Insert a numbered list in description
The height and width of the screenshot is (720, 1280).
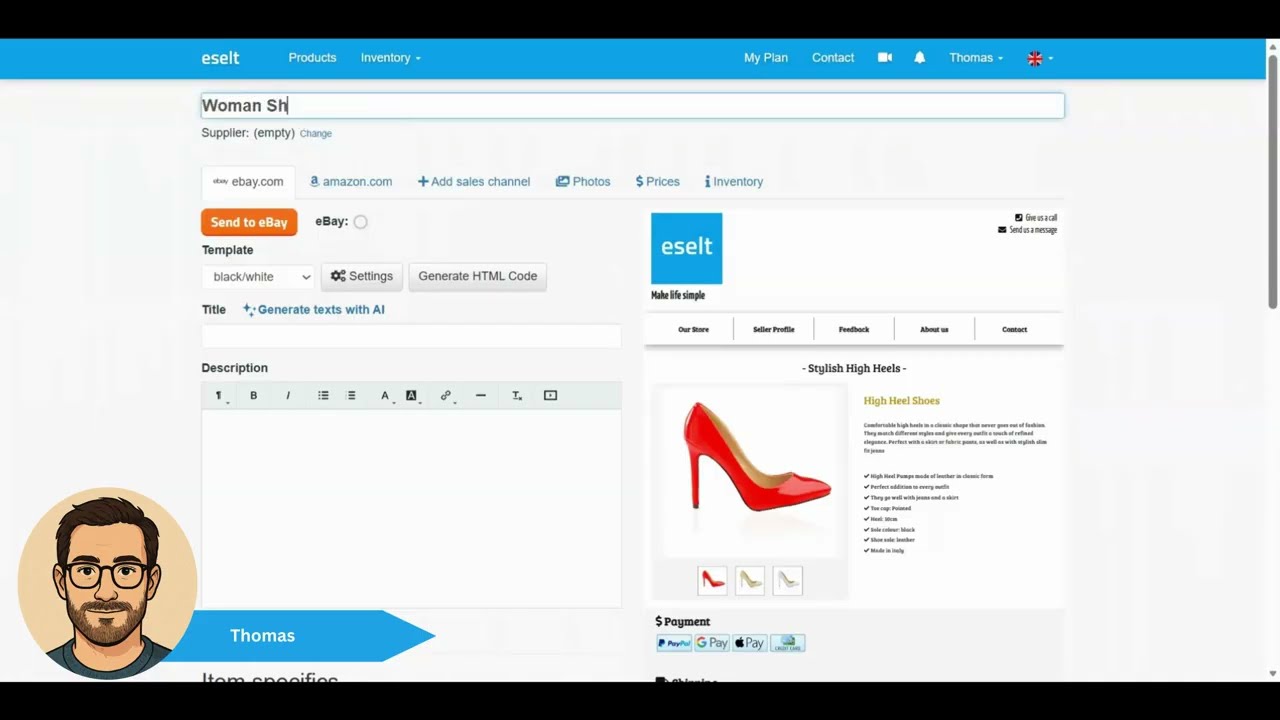351,396
